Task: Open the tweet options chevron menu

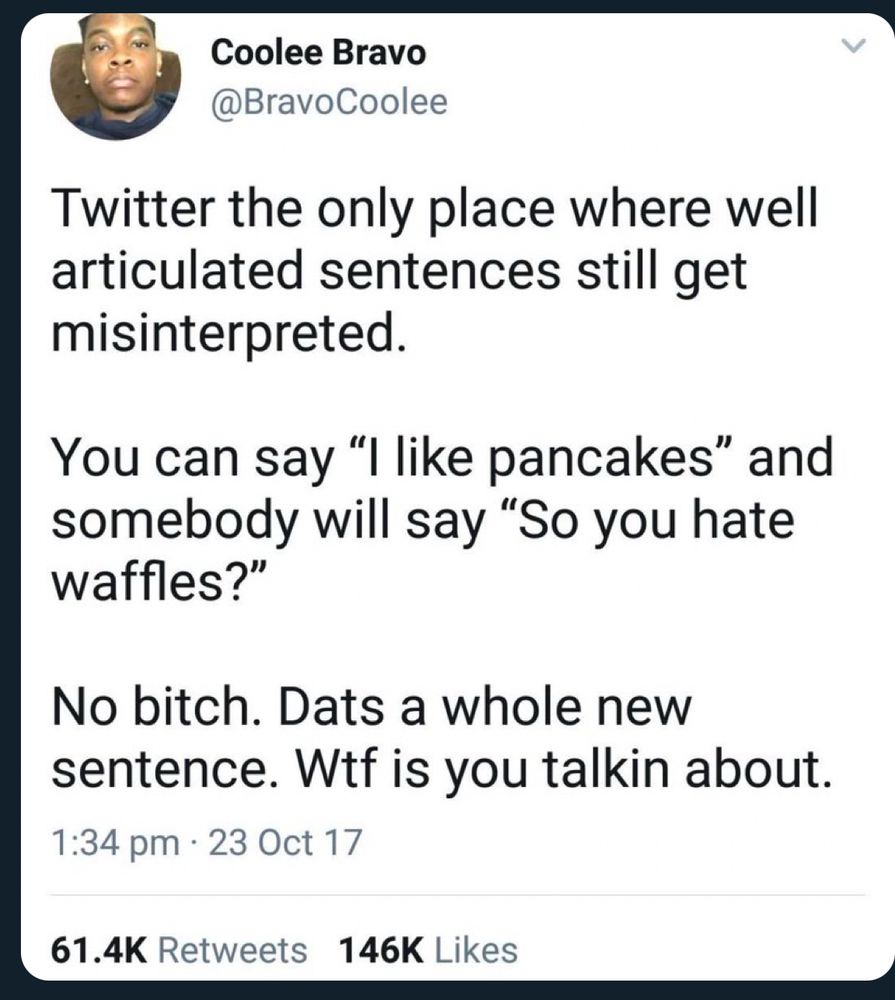Action: coord(848,47)
